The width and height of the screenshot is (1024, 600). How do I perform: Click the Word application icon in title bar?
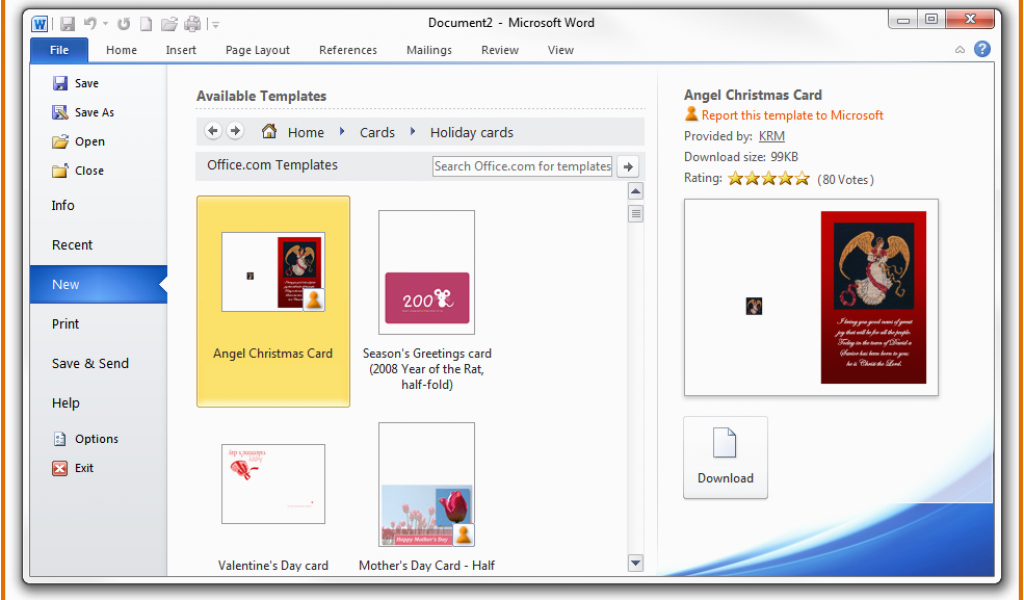[39, 24]
